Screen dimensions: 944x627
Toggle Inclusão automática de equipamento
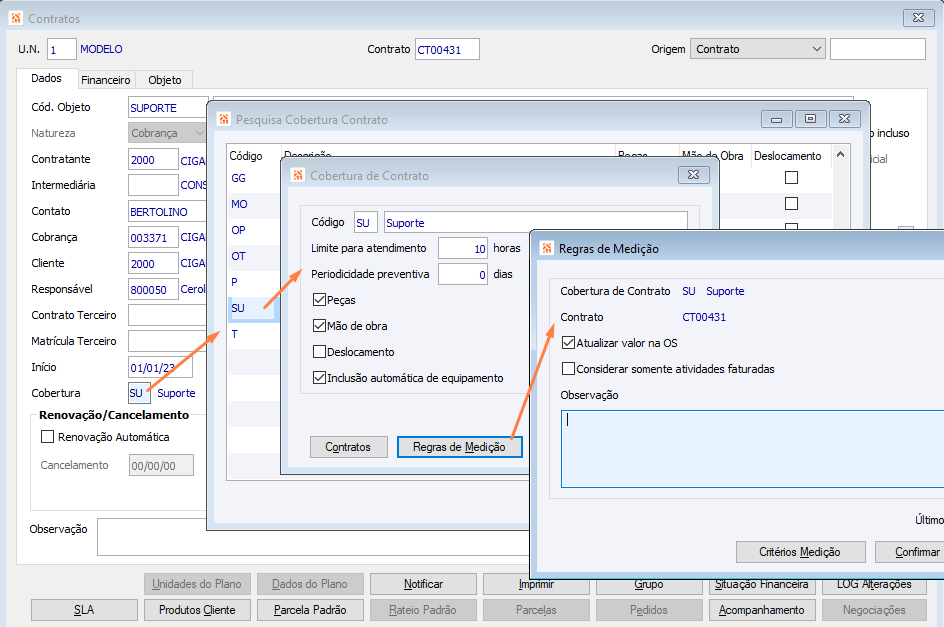click(x=320, y=378)
